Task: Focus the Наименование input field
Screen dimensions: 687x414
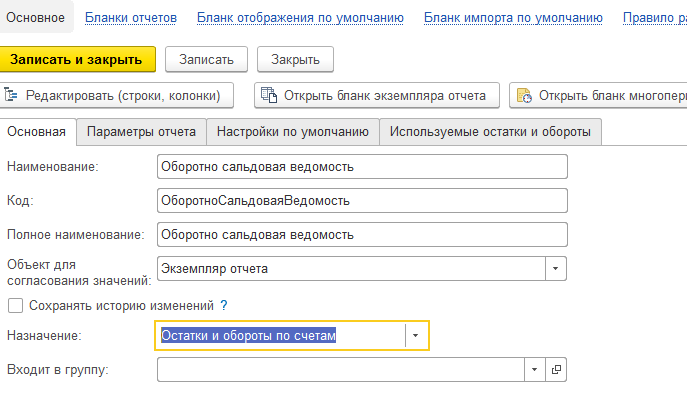Action: pyautogui.click(x=362, y=166)
